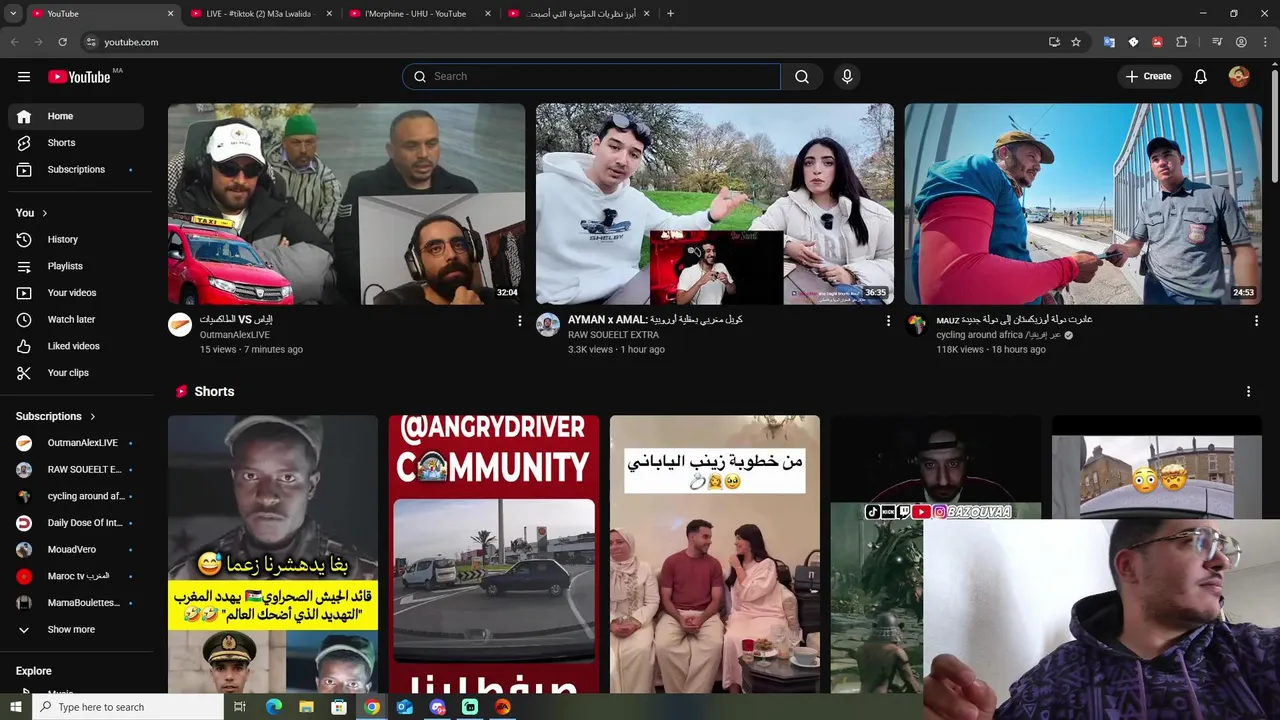Image resolution: width=1280 pixels, height=720 pixels.
Task: Open Playlists in the sidebar
Action: [76, 266]
